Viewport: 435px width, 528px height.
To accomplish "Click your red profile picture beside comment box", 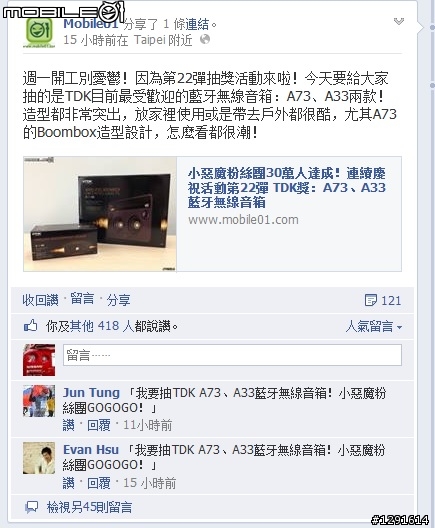I will pos(39,360).
